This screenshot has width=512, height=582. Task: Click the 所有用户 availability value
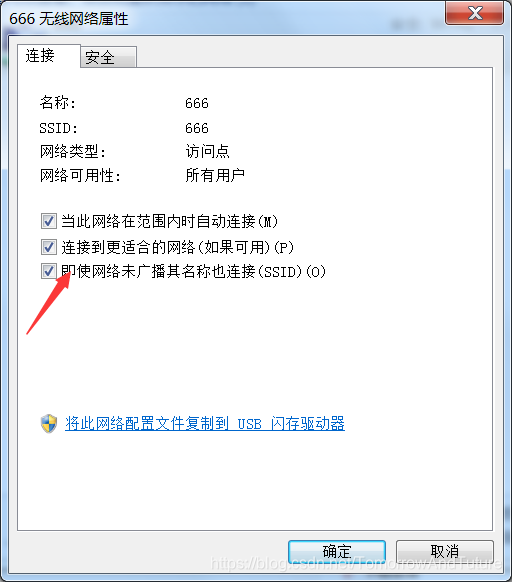215,175
